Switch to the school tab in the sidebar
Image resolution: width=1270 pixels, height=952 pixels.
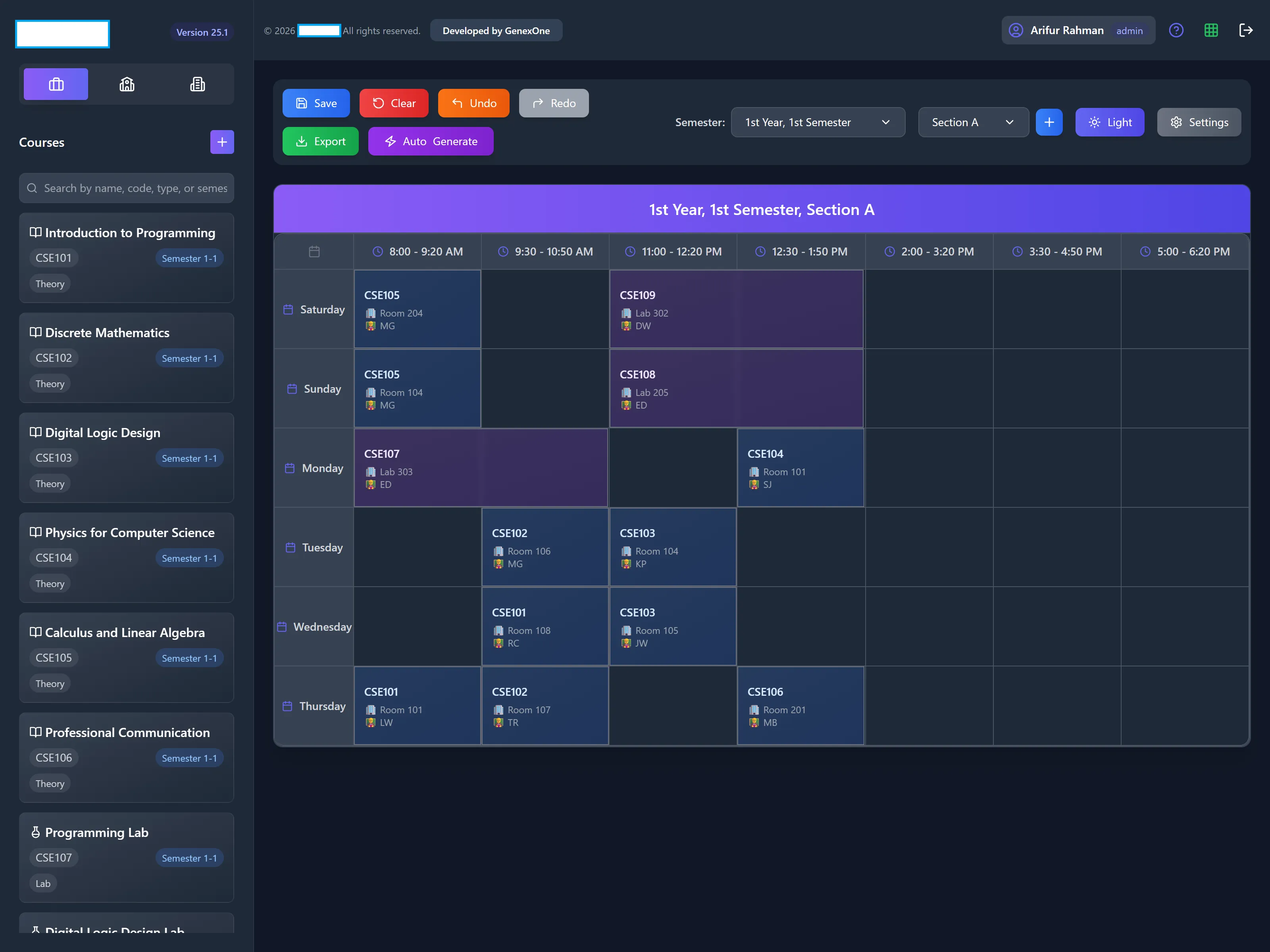(x=126, y=84)
